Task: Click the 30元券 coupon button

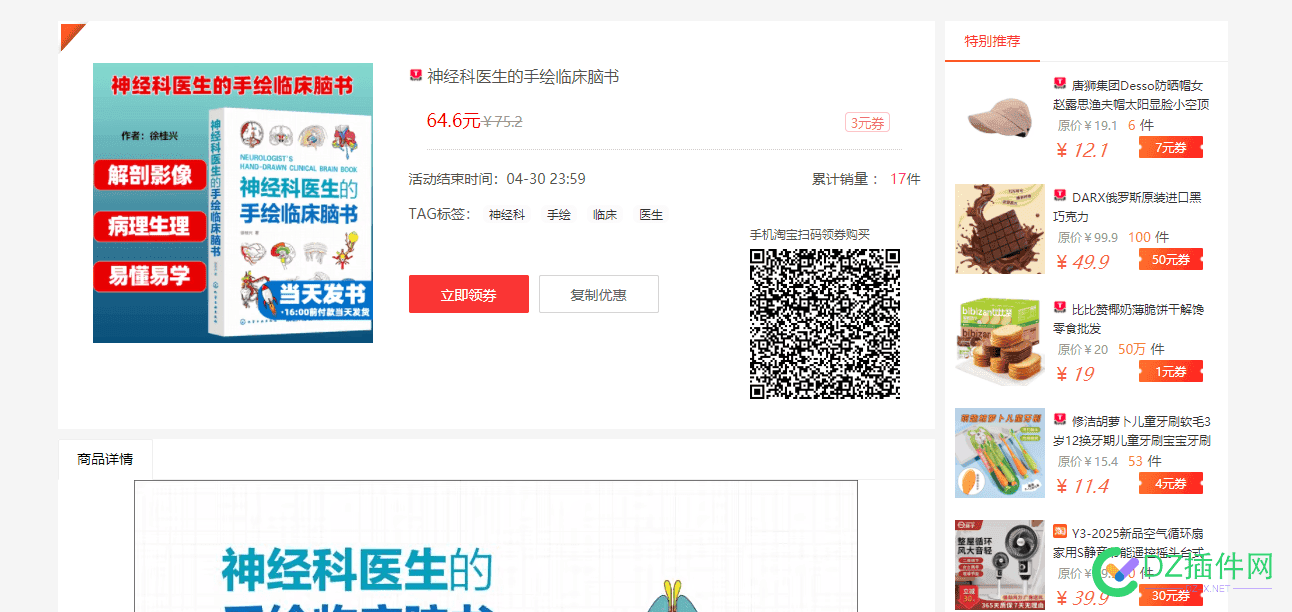Action: (1171, 596)
